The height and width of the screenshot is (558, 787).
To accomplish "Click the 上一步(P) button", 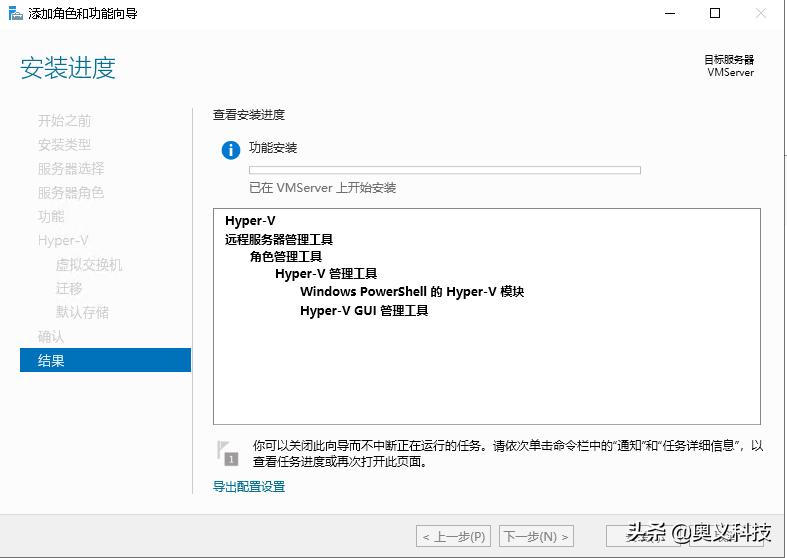I will tap(453, 536).
